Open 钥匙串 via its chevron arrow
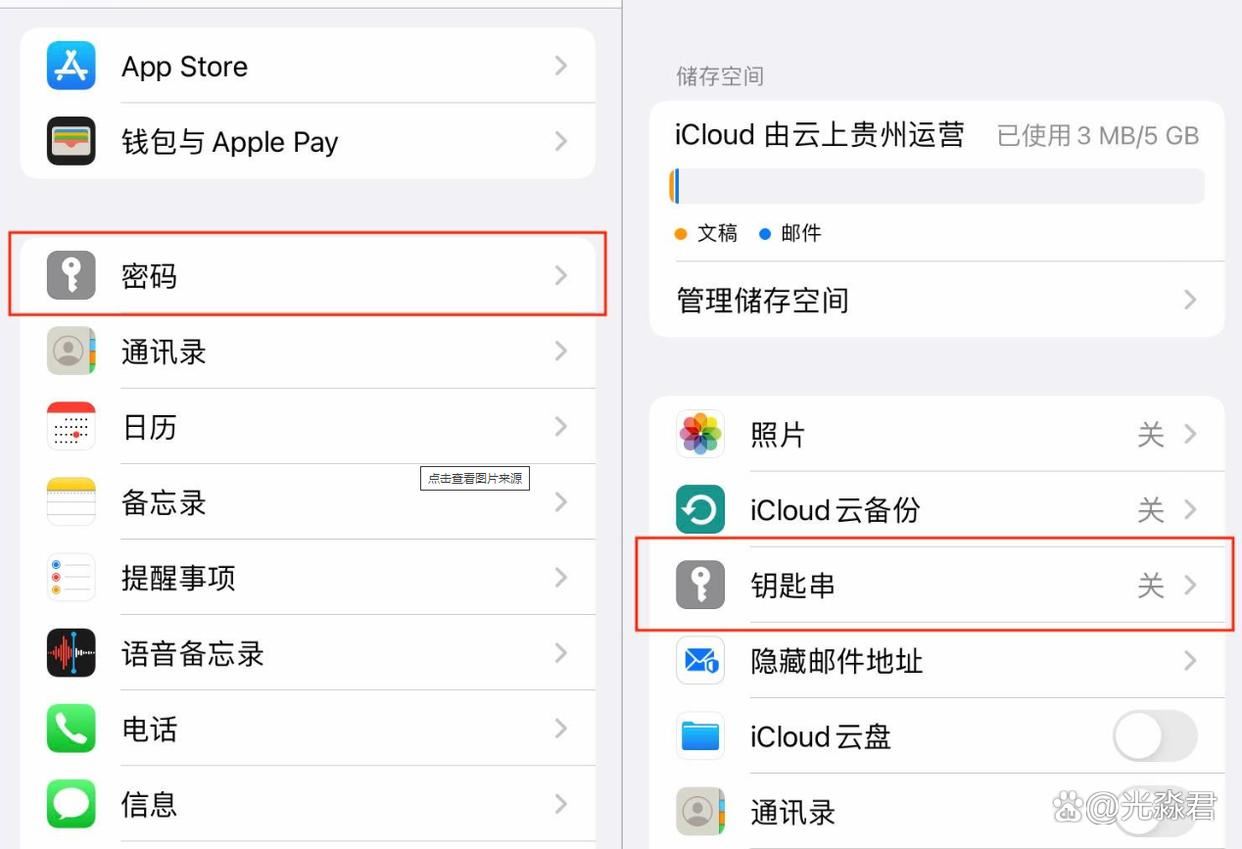This screenshot has width=1242, height=849. pos(1190,585)
